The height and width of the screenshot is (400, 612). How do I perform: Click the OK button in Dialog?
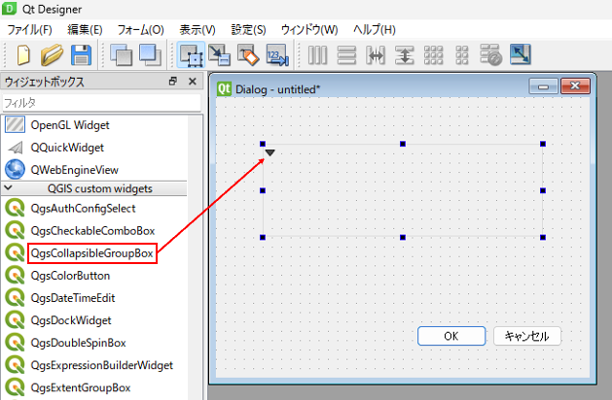452,336
